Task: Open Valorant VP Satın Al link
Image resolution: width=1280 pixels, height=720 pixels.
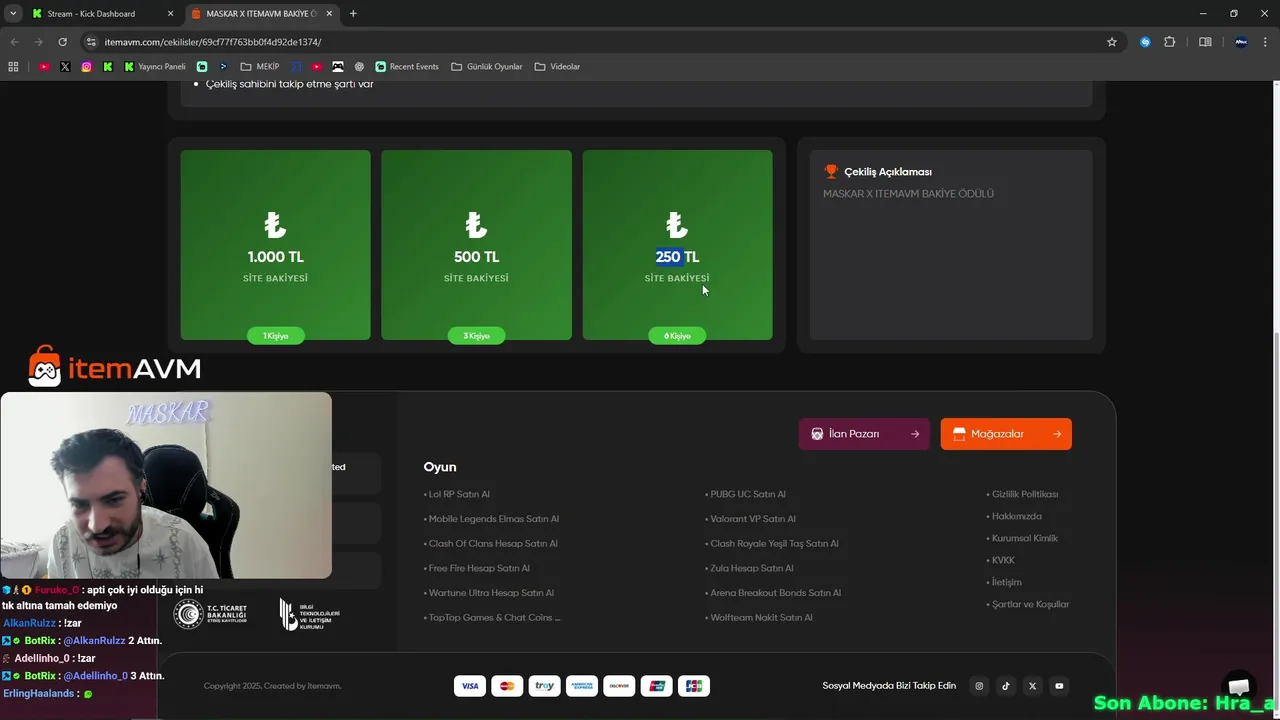Action: [751, 519]
